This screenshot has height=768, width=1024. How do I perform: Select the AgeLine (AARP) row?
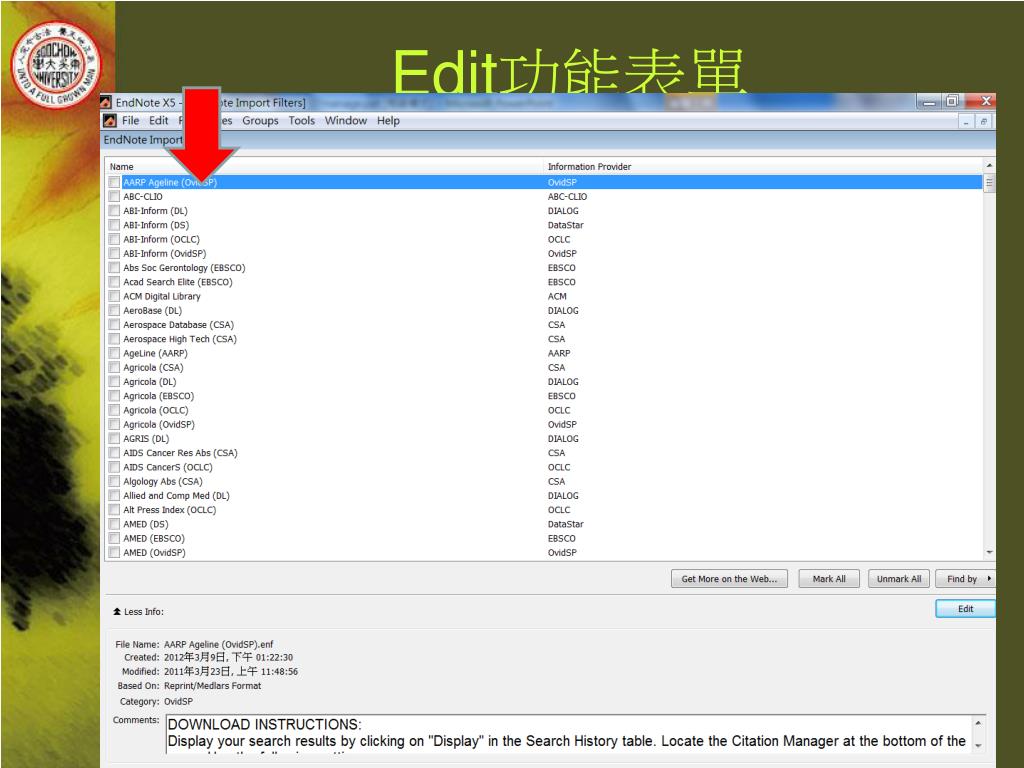tap(545, 353)
